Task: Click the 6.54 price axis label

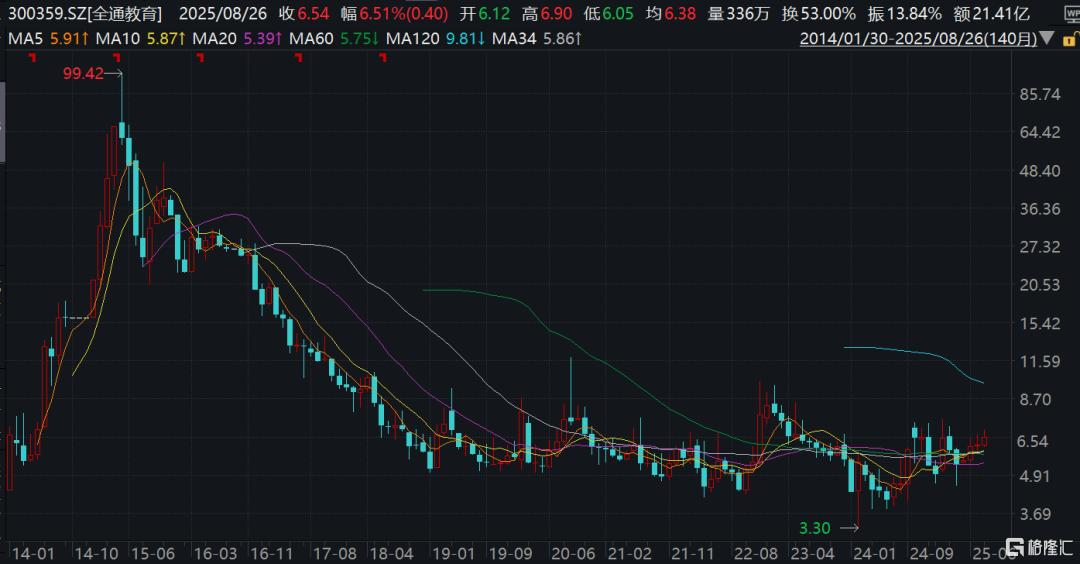Action: (1033, 441)
